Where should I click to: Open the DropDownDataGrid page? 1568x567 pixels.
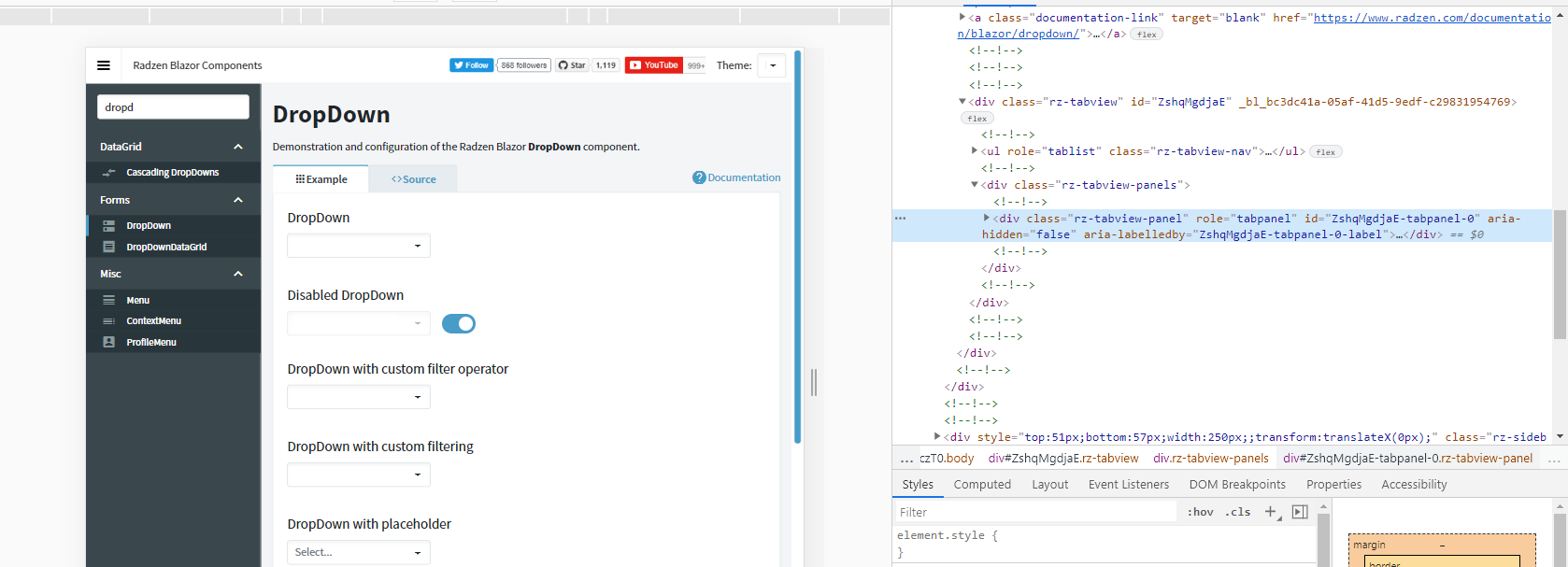166,247
